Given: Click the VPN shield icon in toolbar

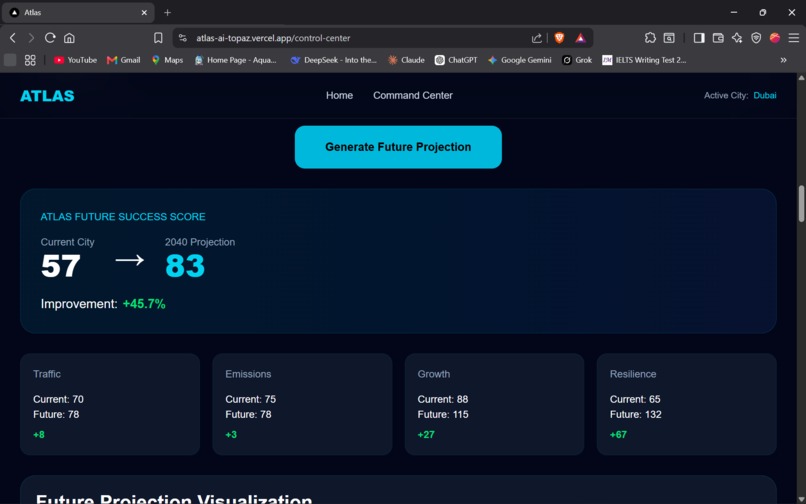Looking at the screenshot, I should 756,38.
